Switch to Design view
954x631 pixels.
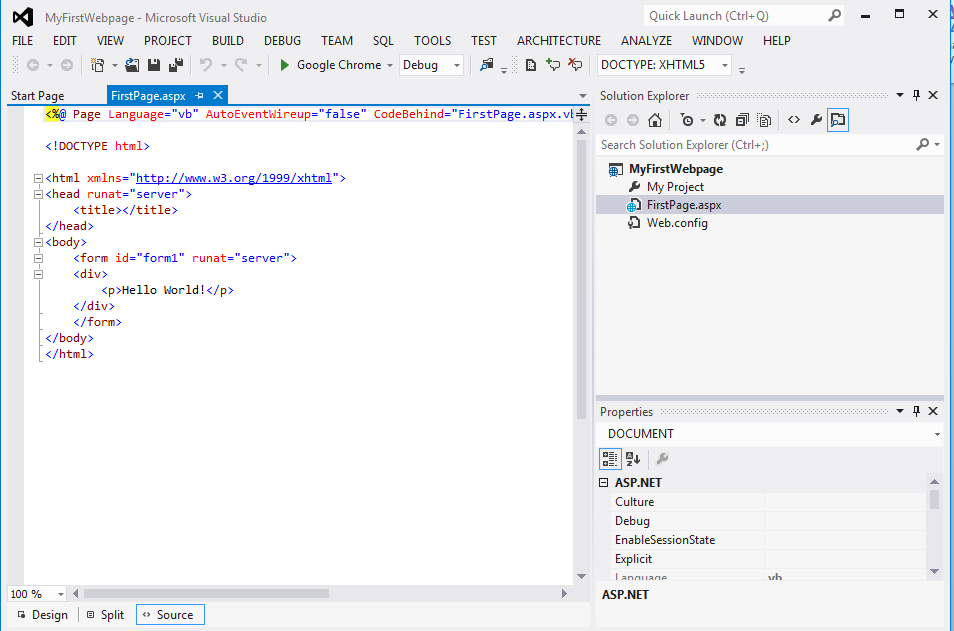(x=43, y=615)
